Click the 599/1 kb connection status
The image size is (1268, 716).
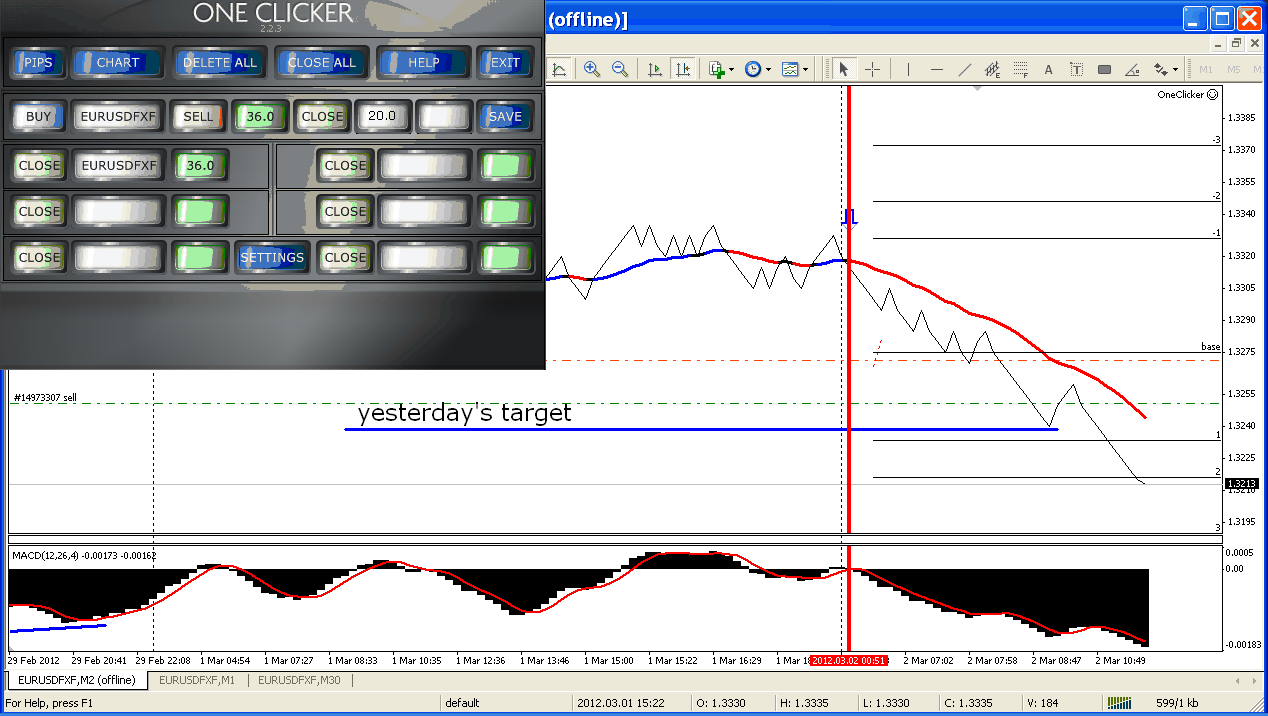pyautogui.click(x=1178, y=703)
